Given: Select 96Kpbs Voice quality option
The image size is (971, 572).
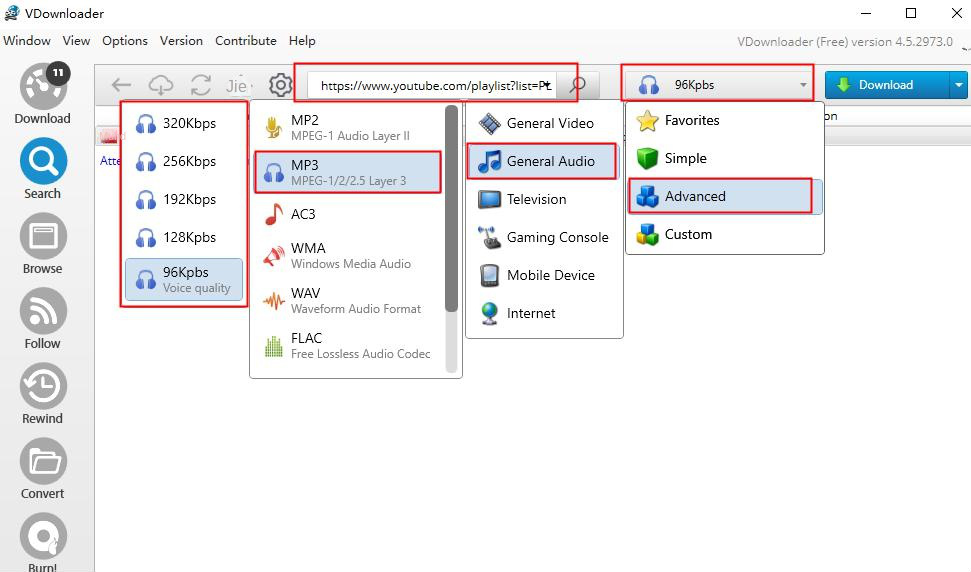Looking at the screenshot, I should (x=184, y=279).
